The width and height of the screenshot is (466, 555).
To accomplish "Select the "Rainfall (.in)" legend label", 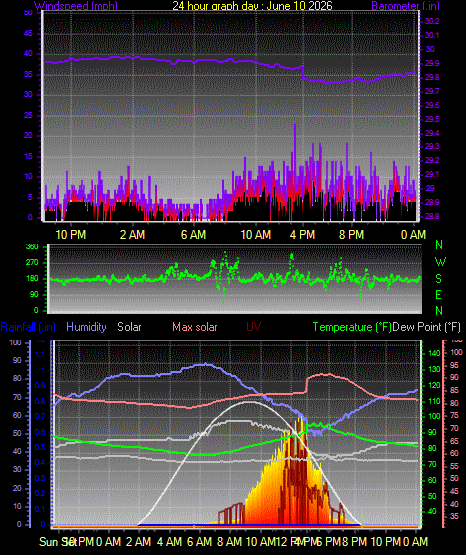I will [28, 327].
